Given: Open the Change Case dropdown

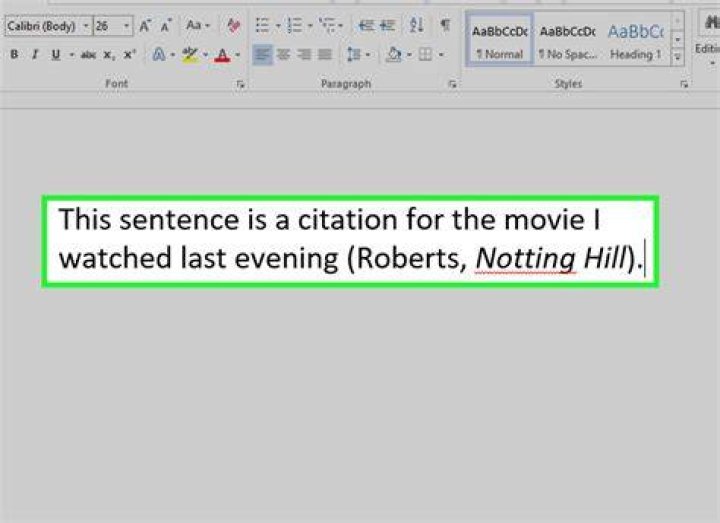Looking at the screenshot, I should 198,25.
